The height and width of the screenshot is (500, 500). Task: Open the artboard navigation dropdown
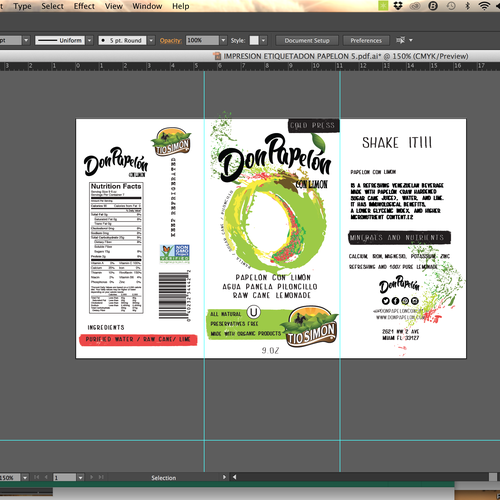coord(80,478)
